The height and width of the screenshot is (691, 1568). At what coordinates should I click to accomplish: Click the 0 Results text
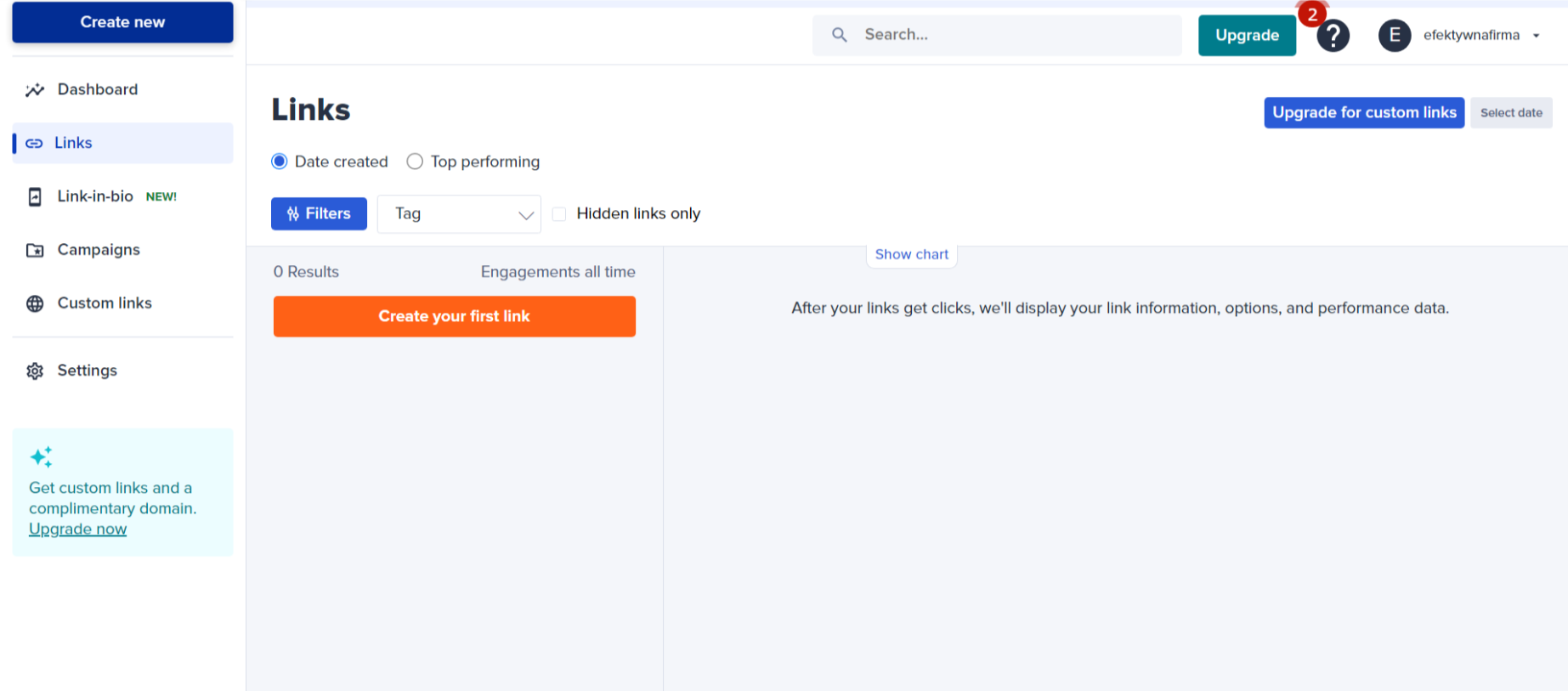click(306, 272)
